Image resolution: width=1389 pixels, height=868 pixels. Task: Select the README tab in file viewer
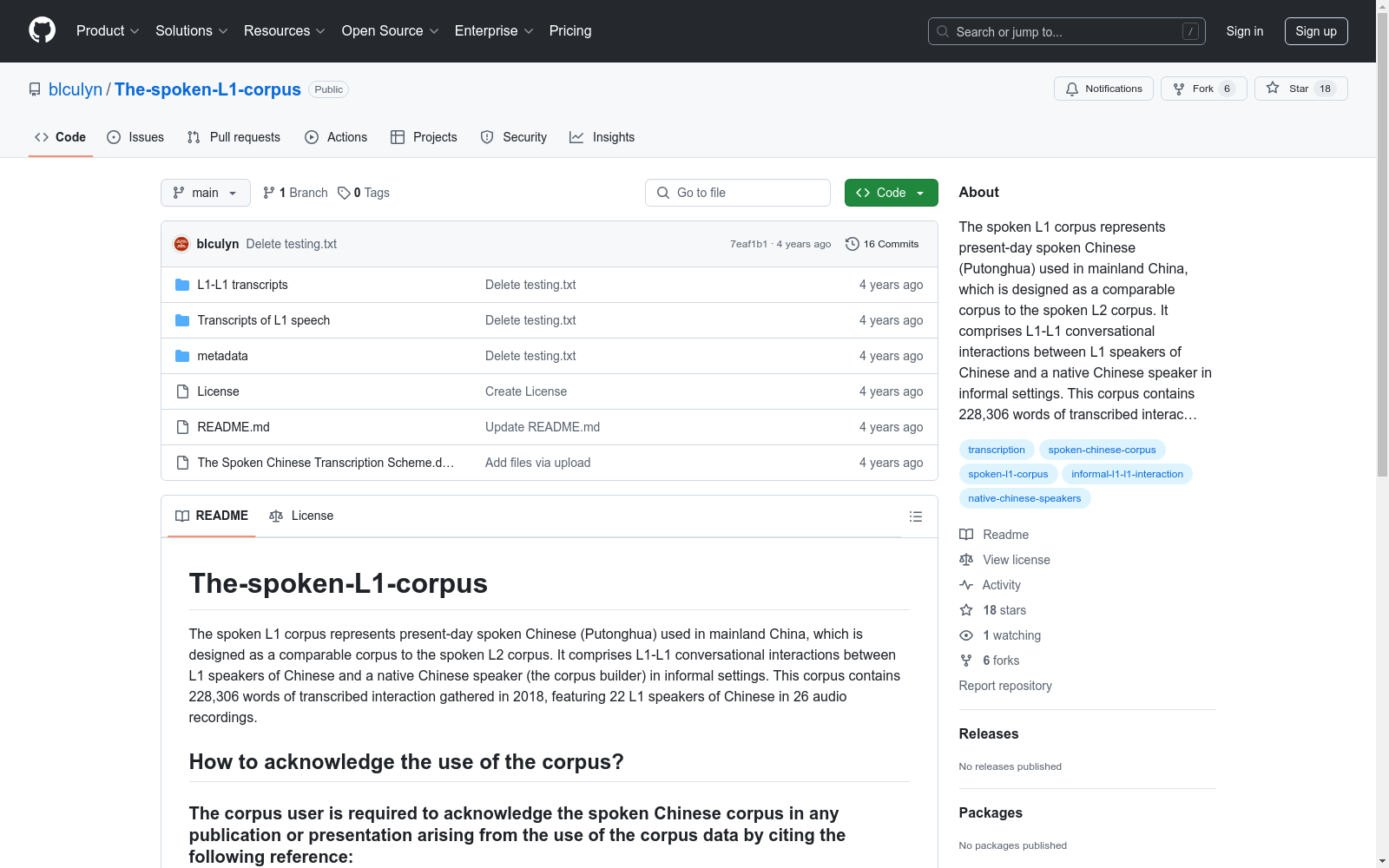pos(212,516)
